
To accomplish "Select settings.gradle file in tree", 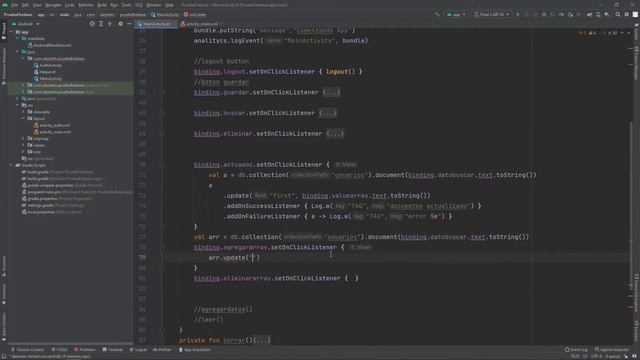I will point(53,205).
